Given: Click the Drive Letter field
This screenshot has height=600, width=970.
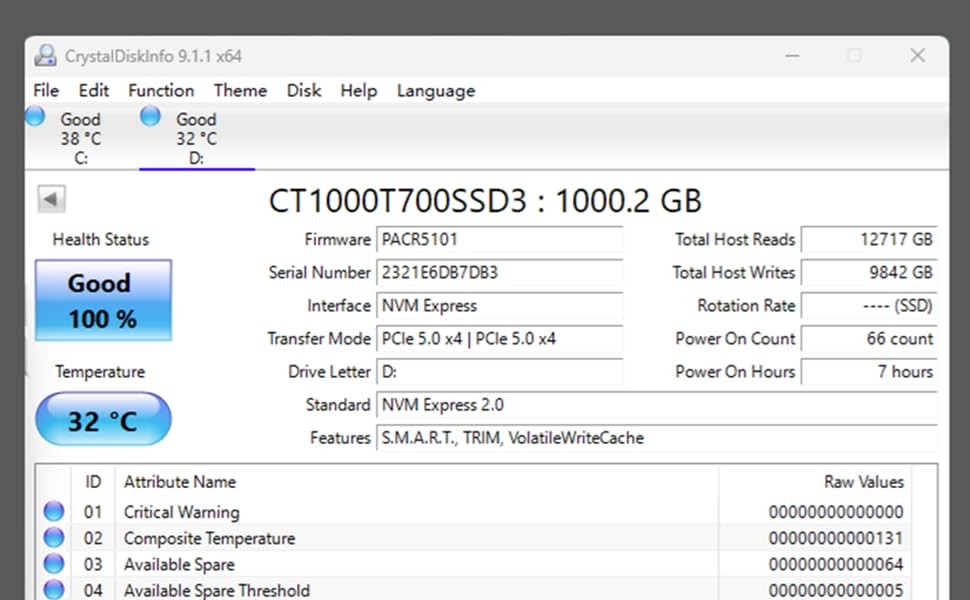Looking at the screenshot, I should click(500, 372).
